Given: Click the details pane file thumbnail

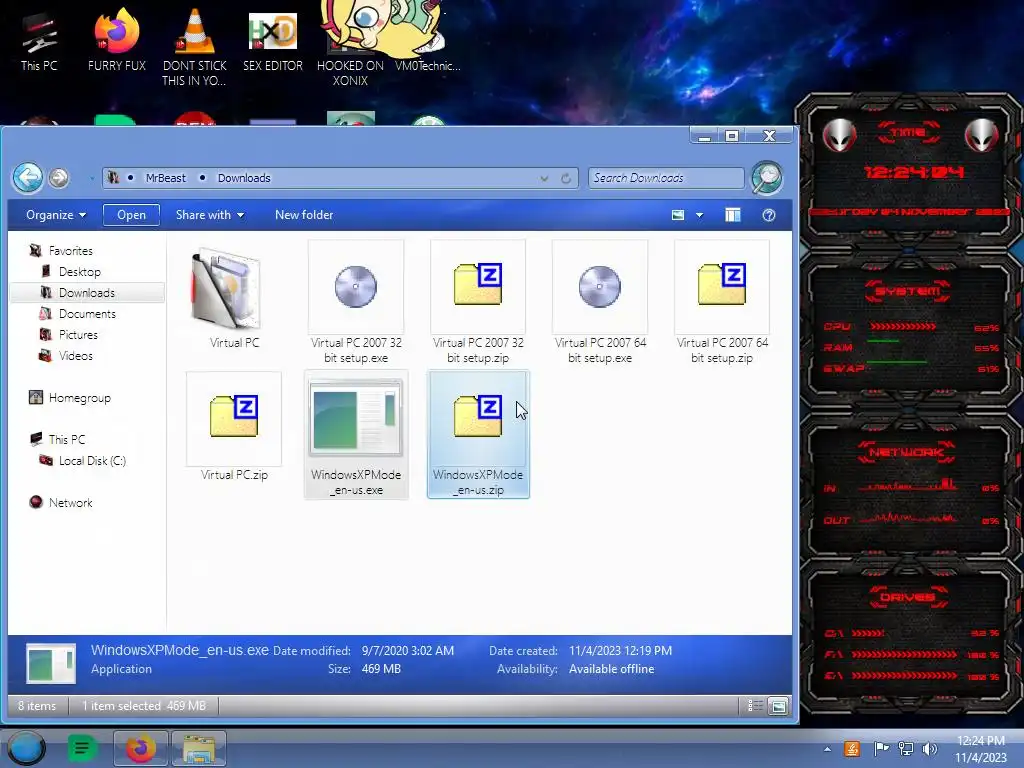Looking at the screenshot, I should coord(50,663).
